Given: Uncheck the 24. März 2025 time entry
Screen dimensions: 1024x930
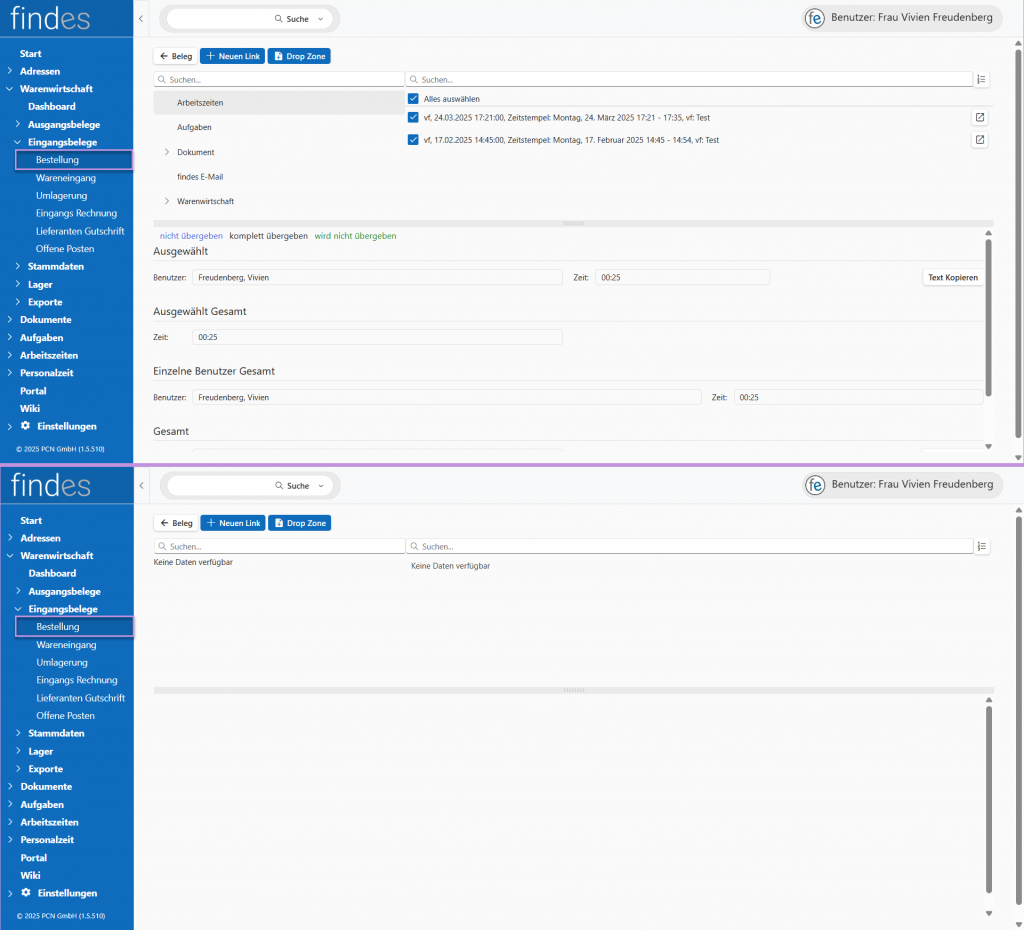Looking at the screenshot, I should point(413,117).
